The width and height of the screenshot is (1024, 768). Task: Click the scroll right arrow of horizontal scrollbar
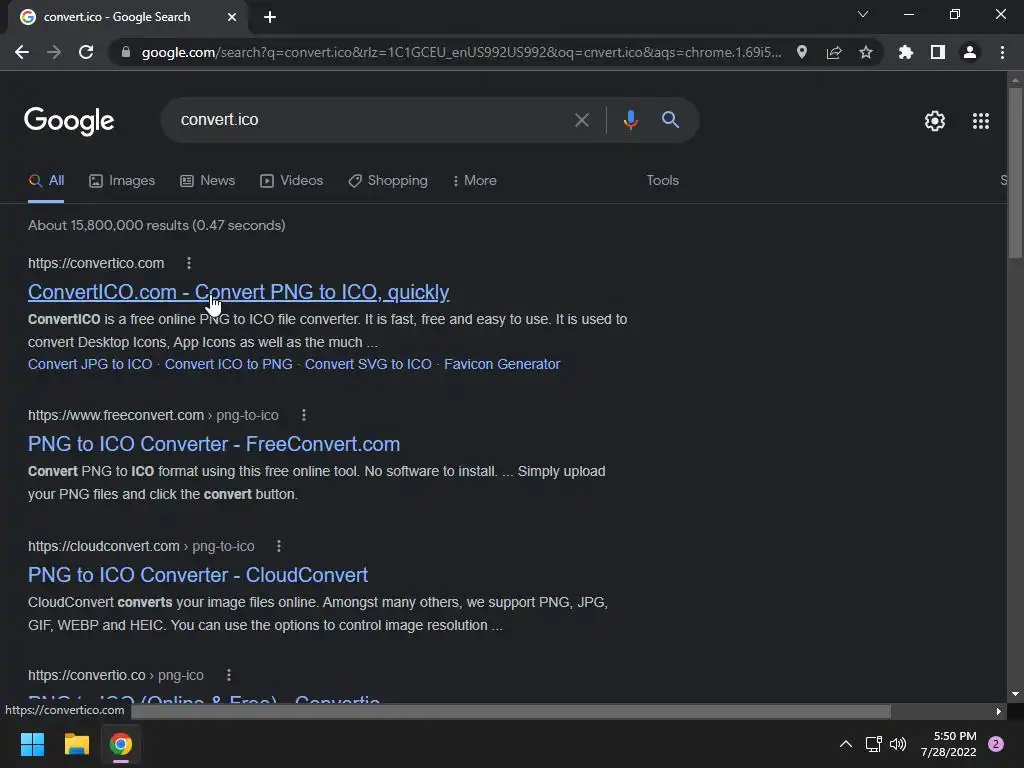[999, 712]
